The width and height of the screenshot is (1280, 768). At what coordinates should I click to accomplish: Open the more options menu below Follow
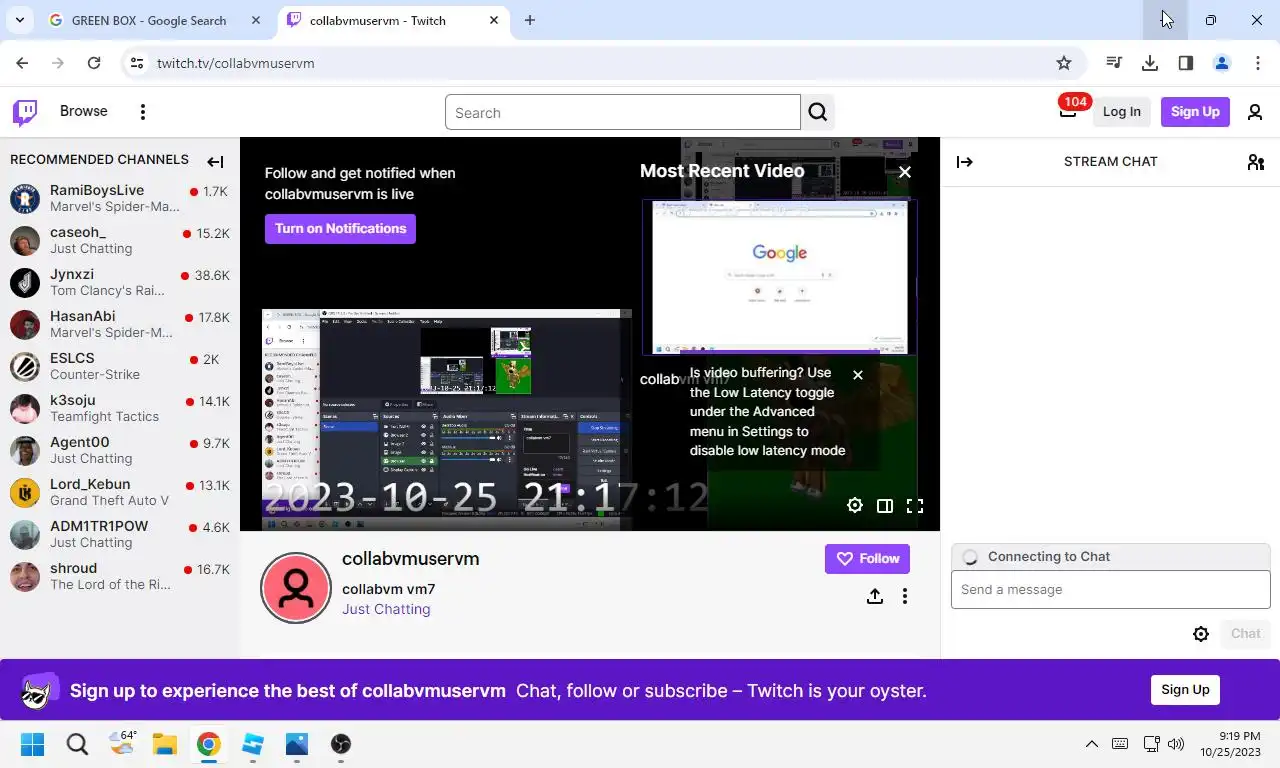[905, 596]
